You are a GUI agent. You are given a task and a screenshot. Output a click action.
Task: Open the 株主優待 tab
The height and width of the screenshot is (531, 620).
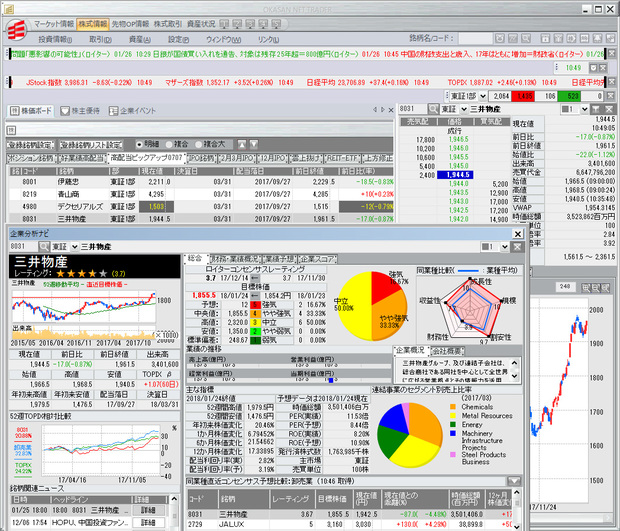[x=80, y=111]
